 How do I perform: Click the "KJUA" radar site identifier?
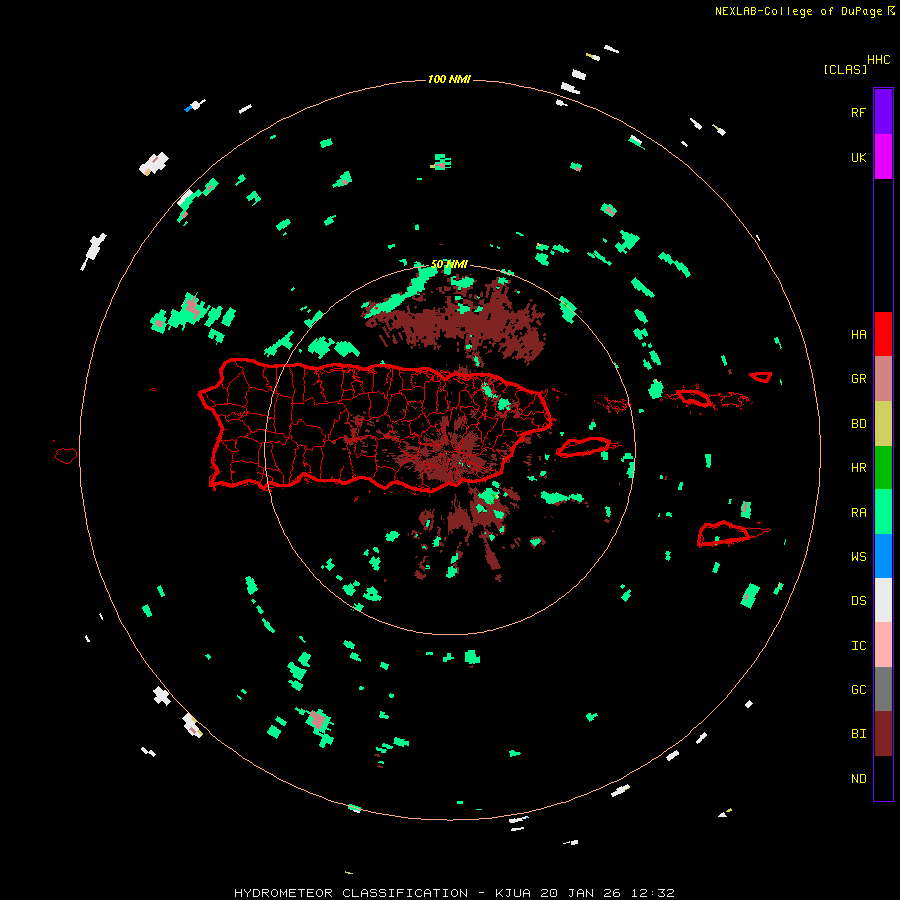513,893
